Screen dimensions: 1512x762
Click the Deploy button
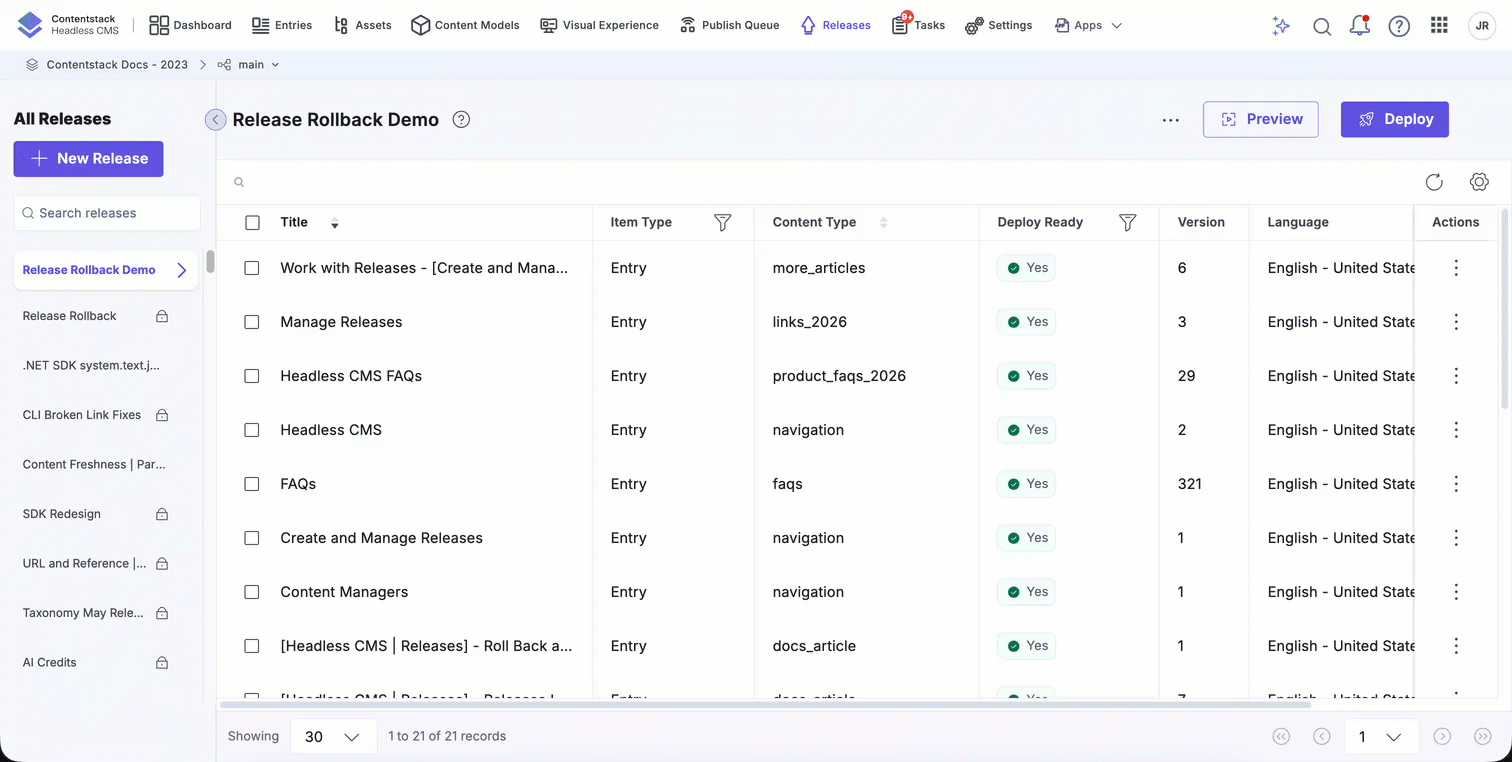(1395, 119)
